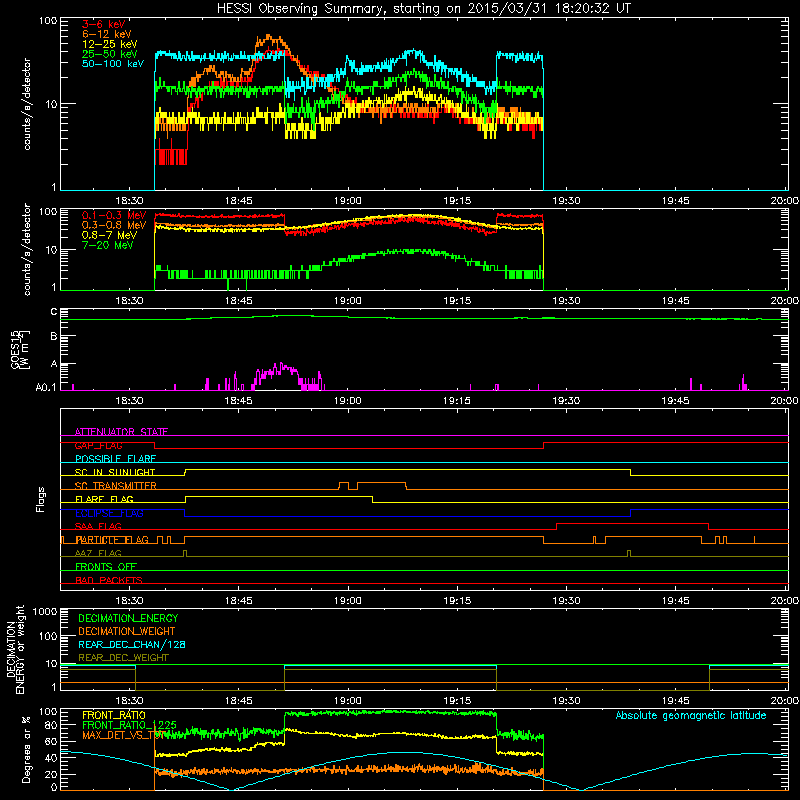The image size is (800, 800).
Task: Click counts/s/detector axis title of top panel
Action: (27, 104)
